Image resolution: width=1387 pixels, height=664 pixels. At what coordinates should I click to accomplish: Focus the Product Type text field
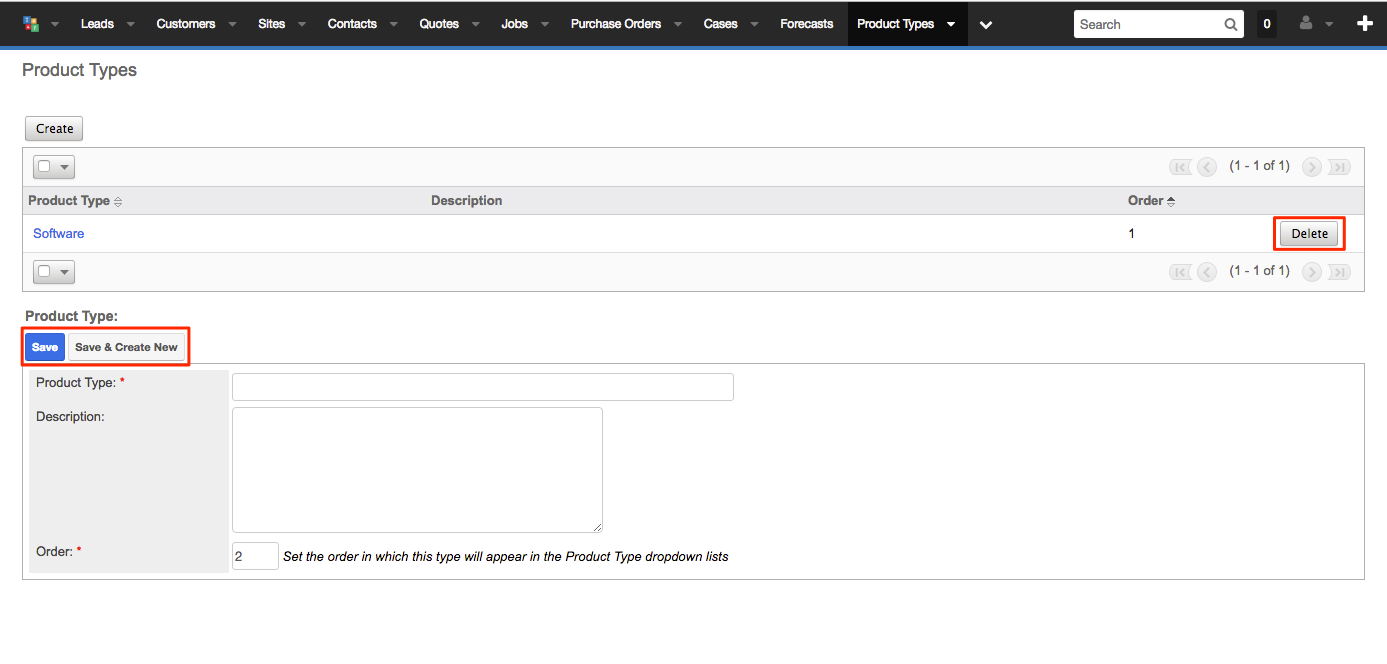tap(483, 387)
